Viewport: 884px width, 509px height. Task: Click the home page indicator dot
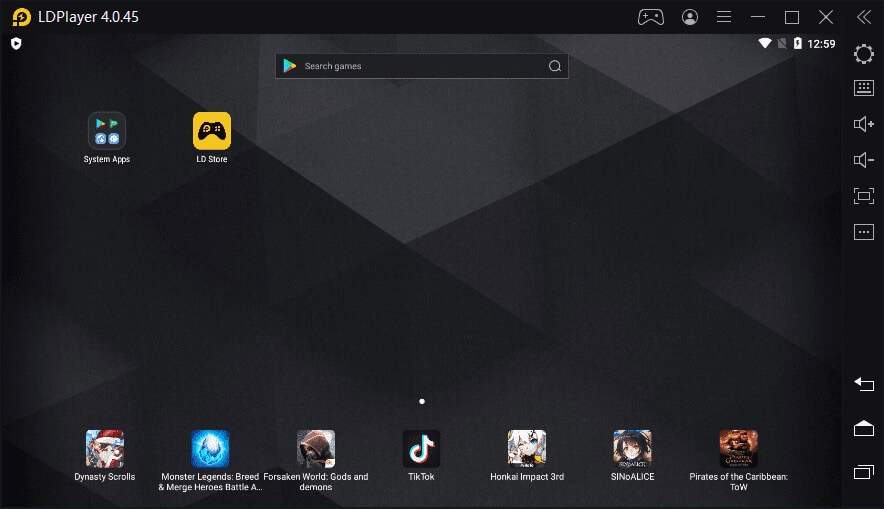pos(422,401)
